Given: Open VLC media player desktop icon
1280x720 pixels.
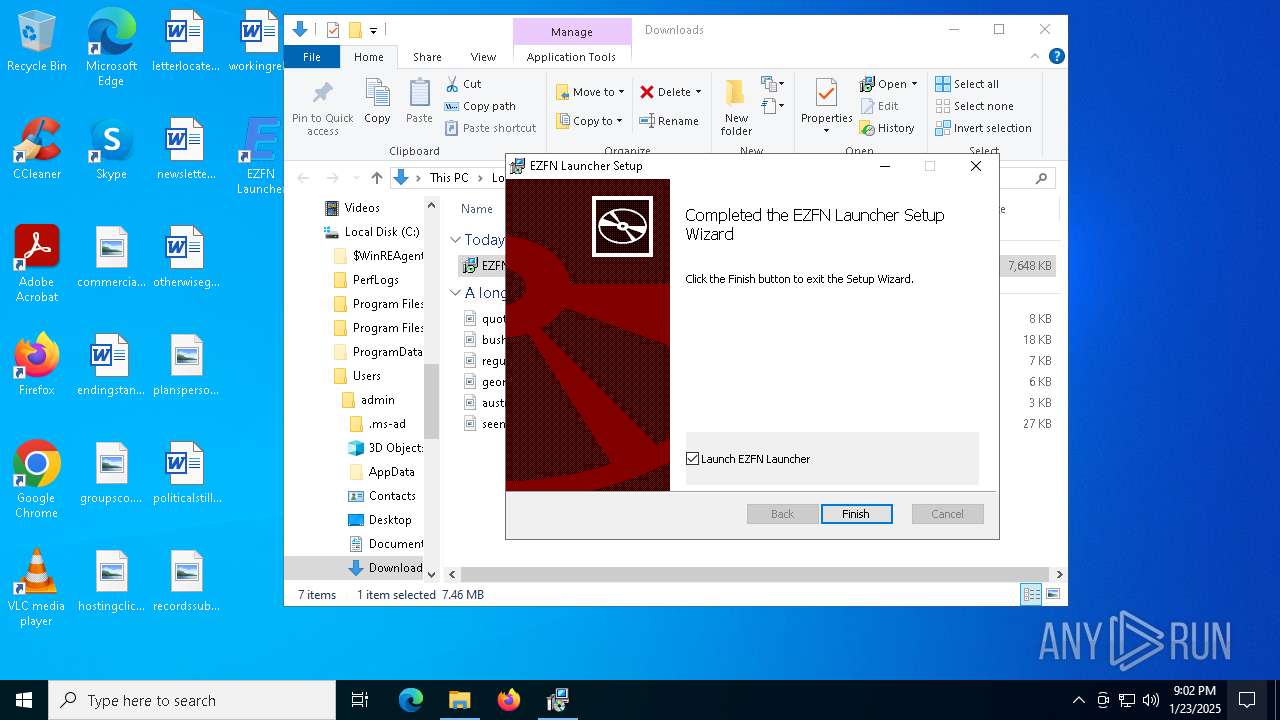Looking at the screenshot, I should tap(36, 588).
